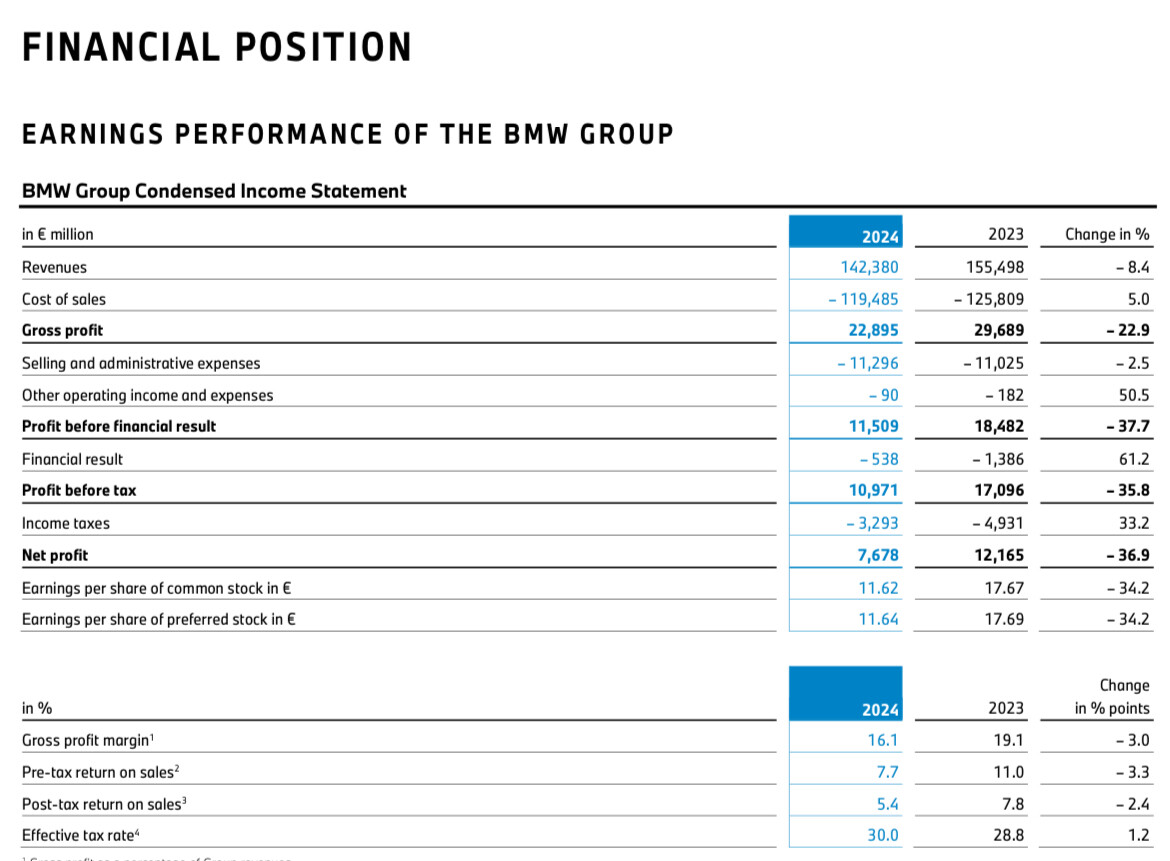Screen dimensions: 1170x861
Task: Click the second table's blue 2024 header
Action: 845,693
